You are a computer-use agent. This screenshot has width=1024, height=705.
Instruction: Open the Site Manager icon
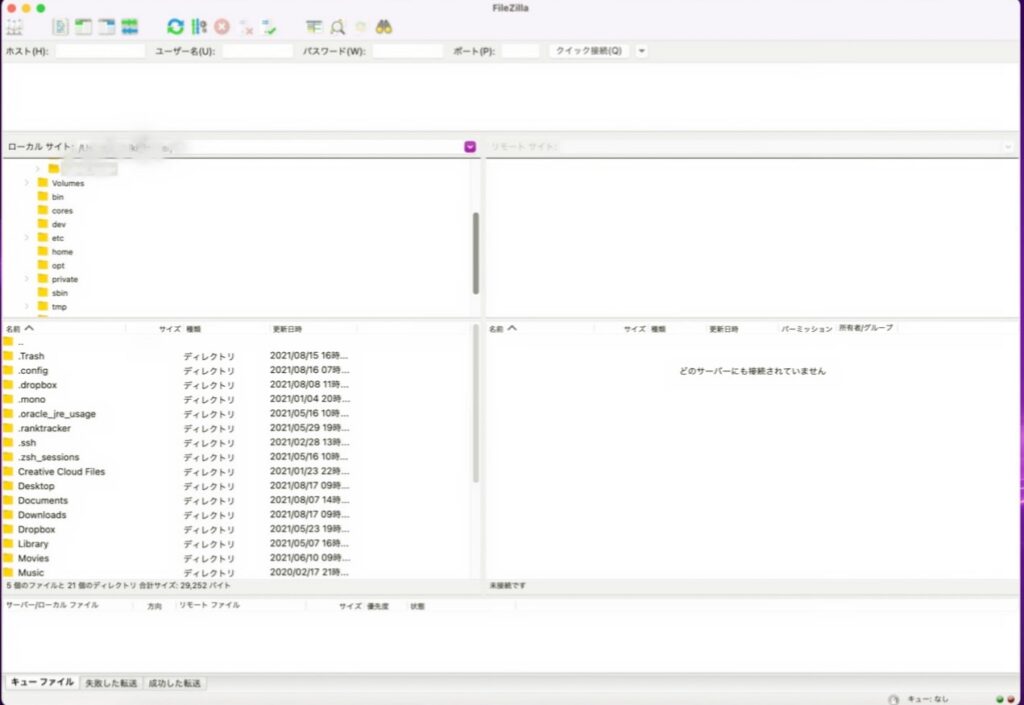pyautogui.click(x=14, y=27)
